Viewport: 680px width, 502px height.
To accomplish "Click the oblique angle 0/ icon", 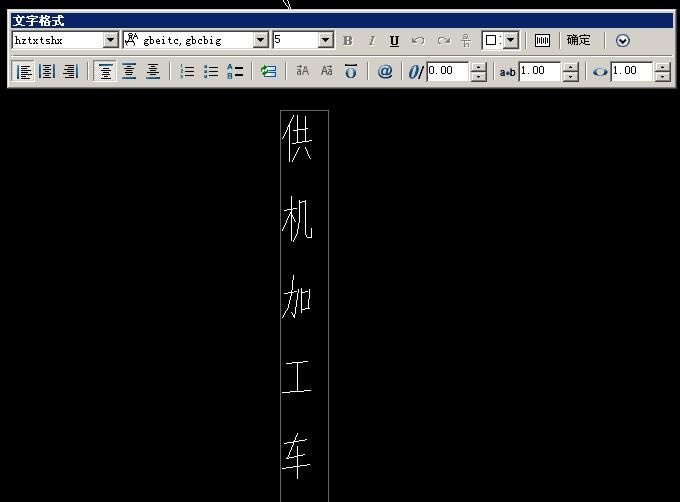I will tap(415, 72).
